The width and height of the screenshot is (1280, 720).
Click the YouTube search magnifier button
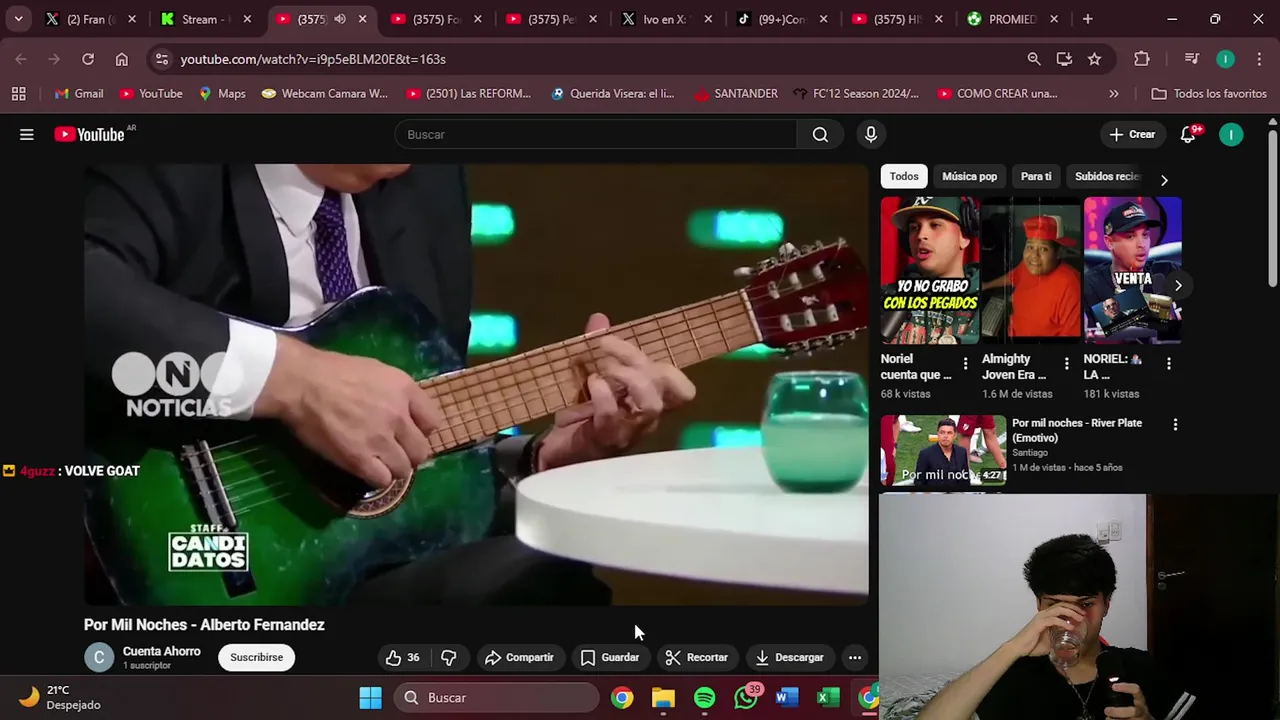point(820,134)
